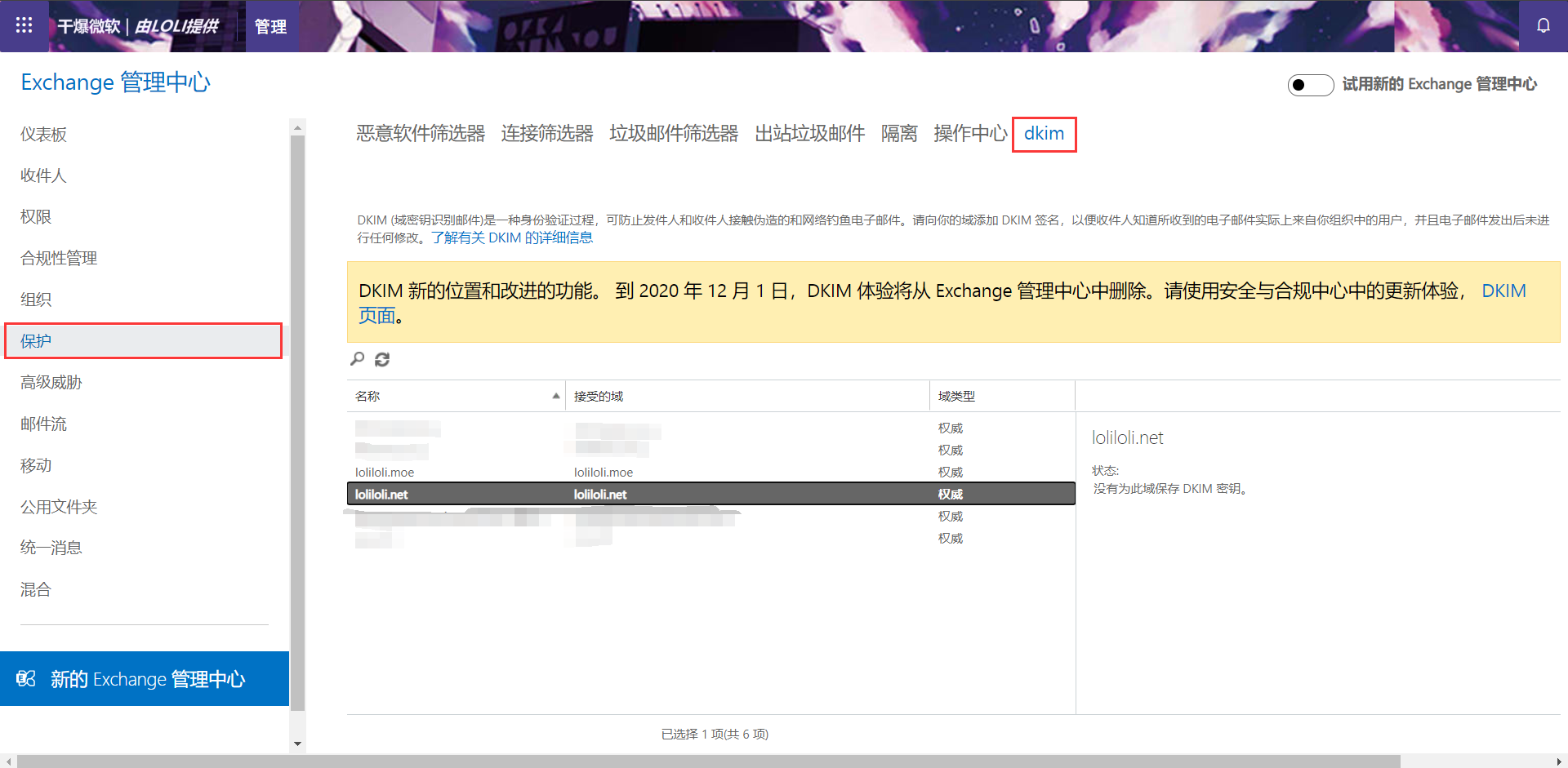Open the app launcher waffle icon
This screenshot has height=768, width=1568.
click(24, 25)
